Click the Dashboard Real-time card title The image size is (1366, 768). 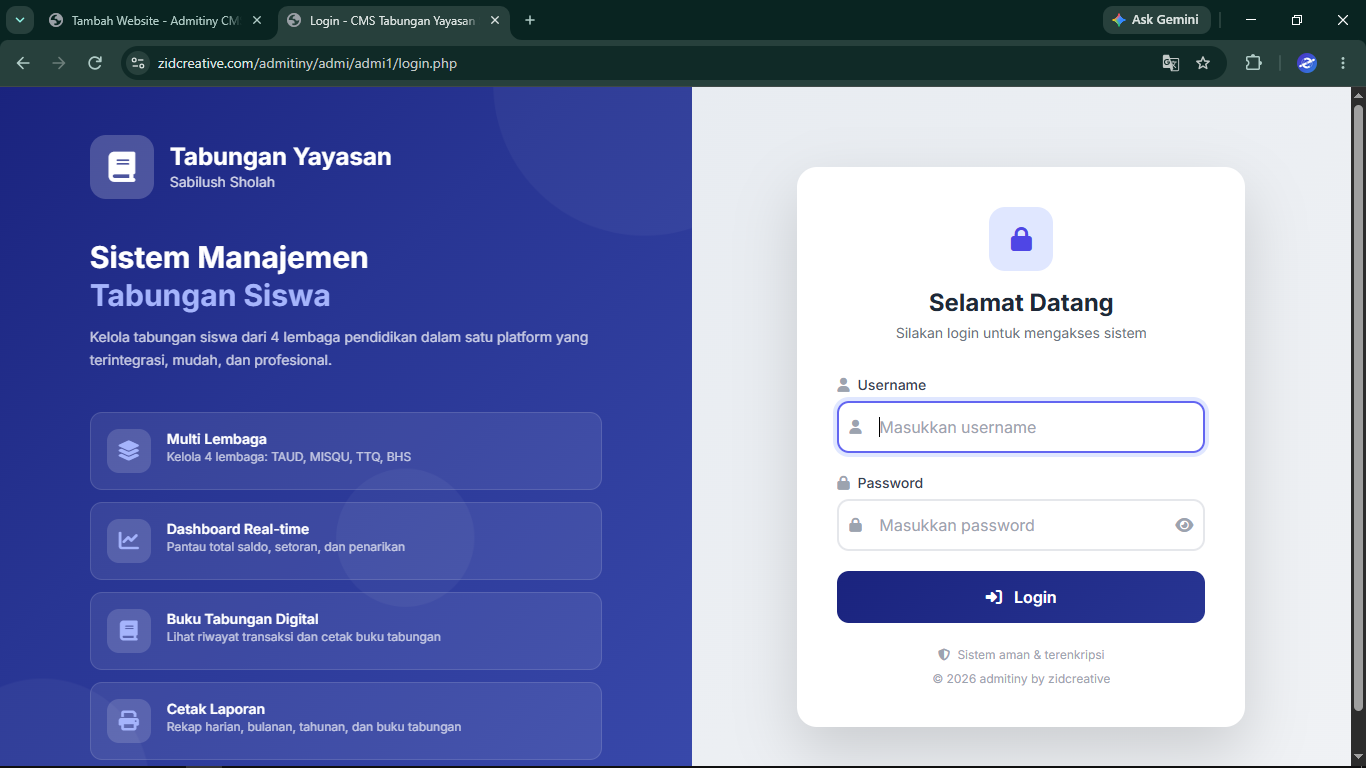point(238,529)
